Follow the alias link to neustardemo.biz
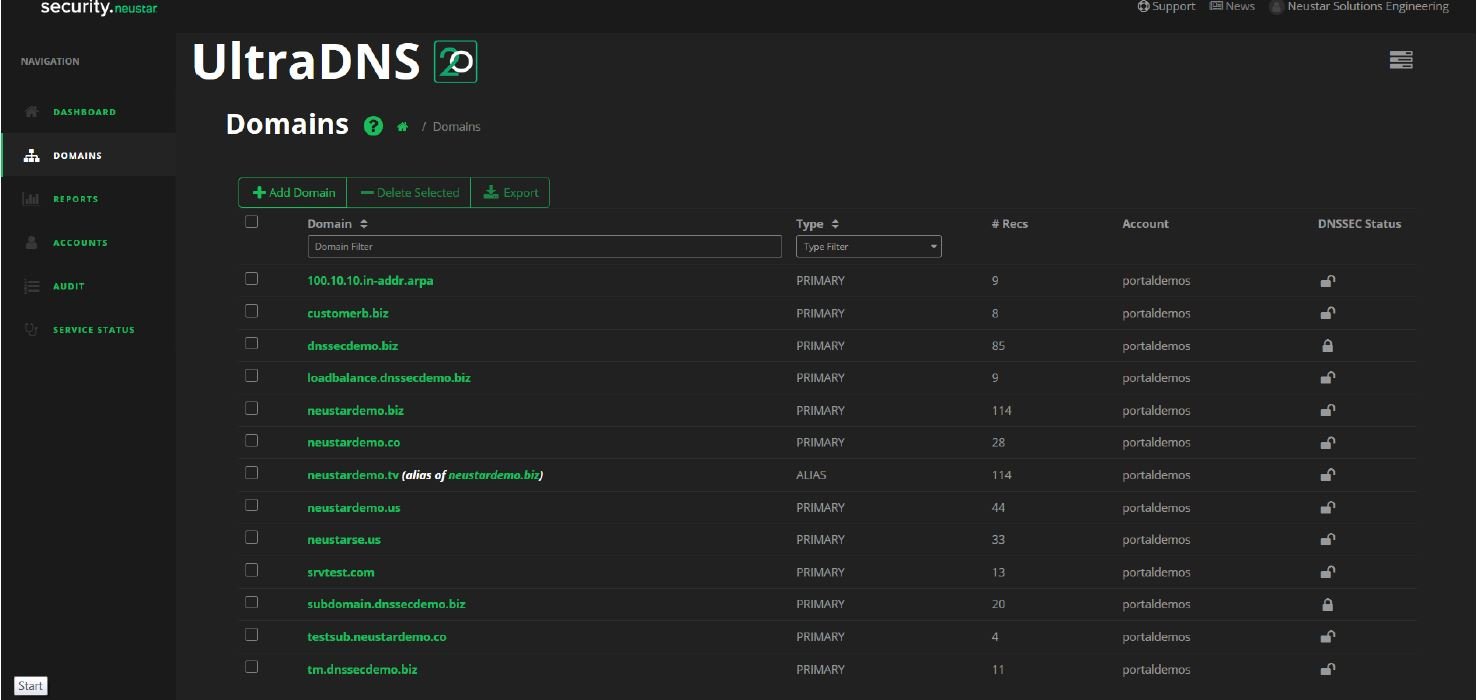 click(x=494, y=475)
